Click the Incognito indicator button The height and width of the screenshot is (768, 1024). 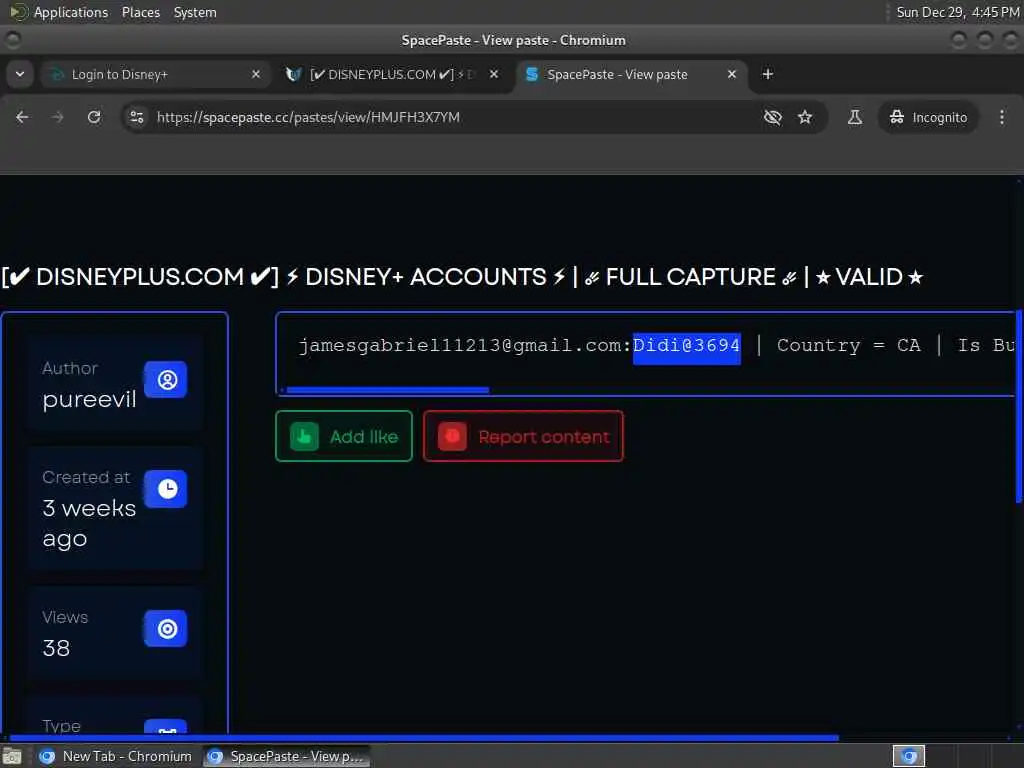pyautogui.click(x=928, y=117)
